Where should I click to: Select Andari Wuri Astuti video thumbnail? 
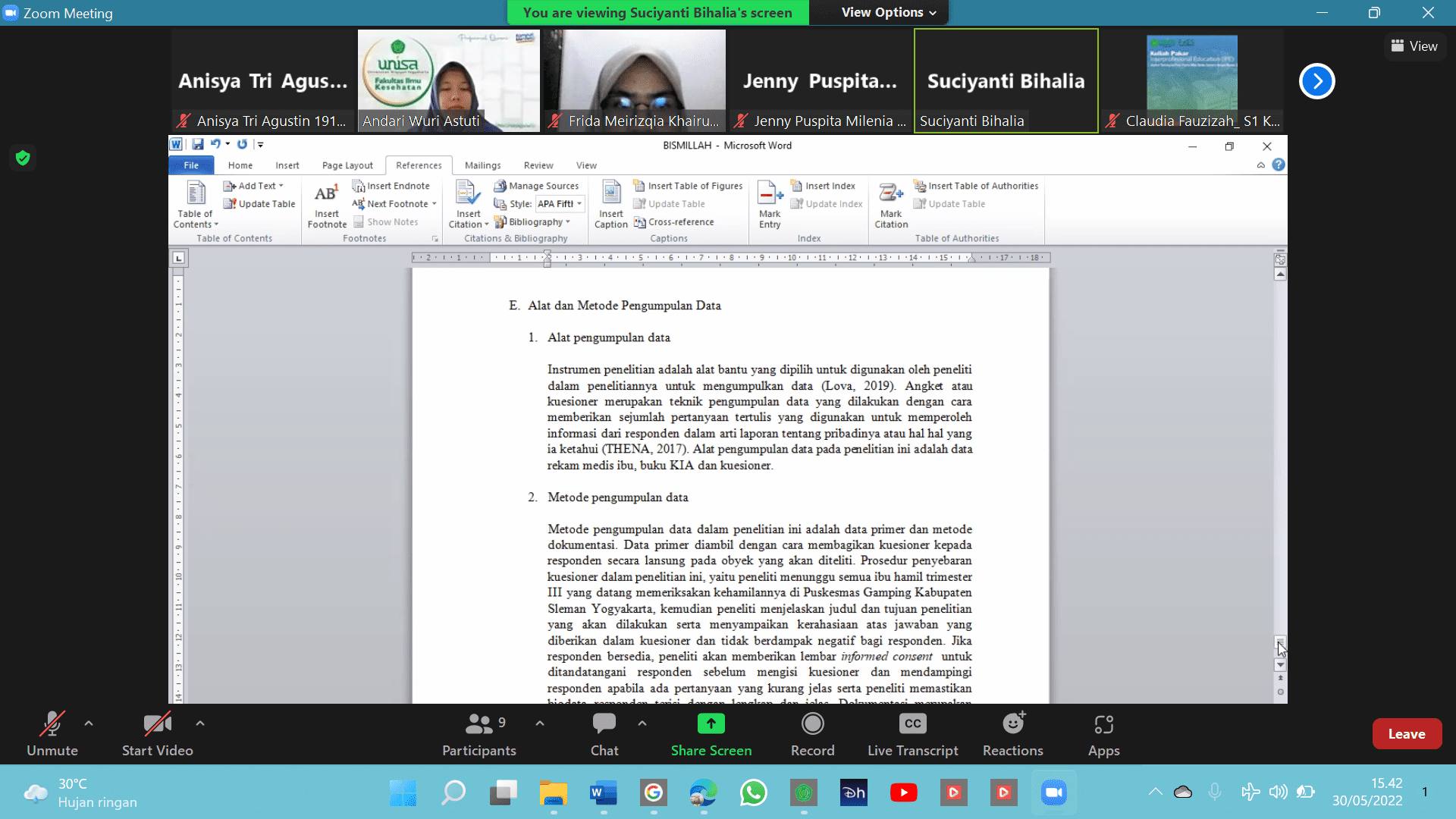point(449,80)
